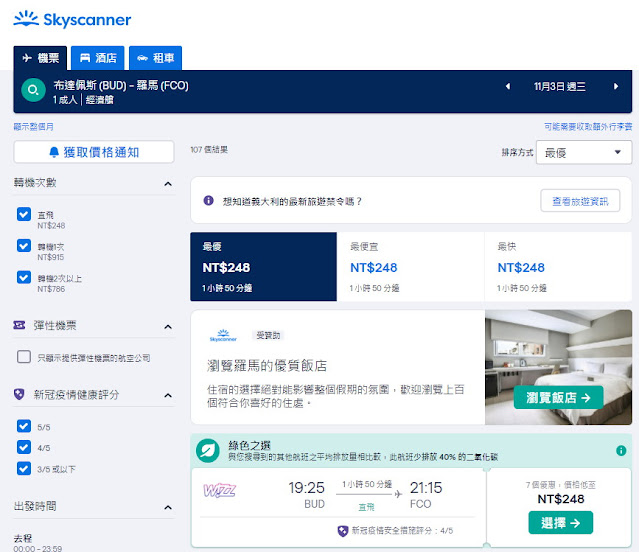
Task: Click the 新冠疫情安全措施評分 4/5 text
Action: (x=402, y=531)
